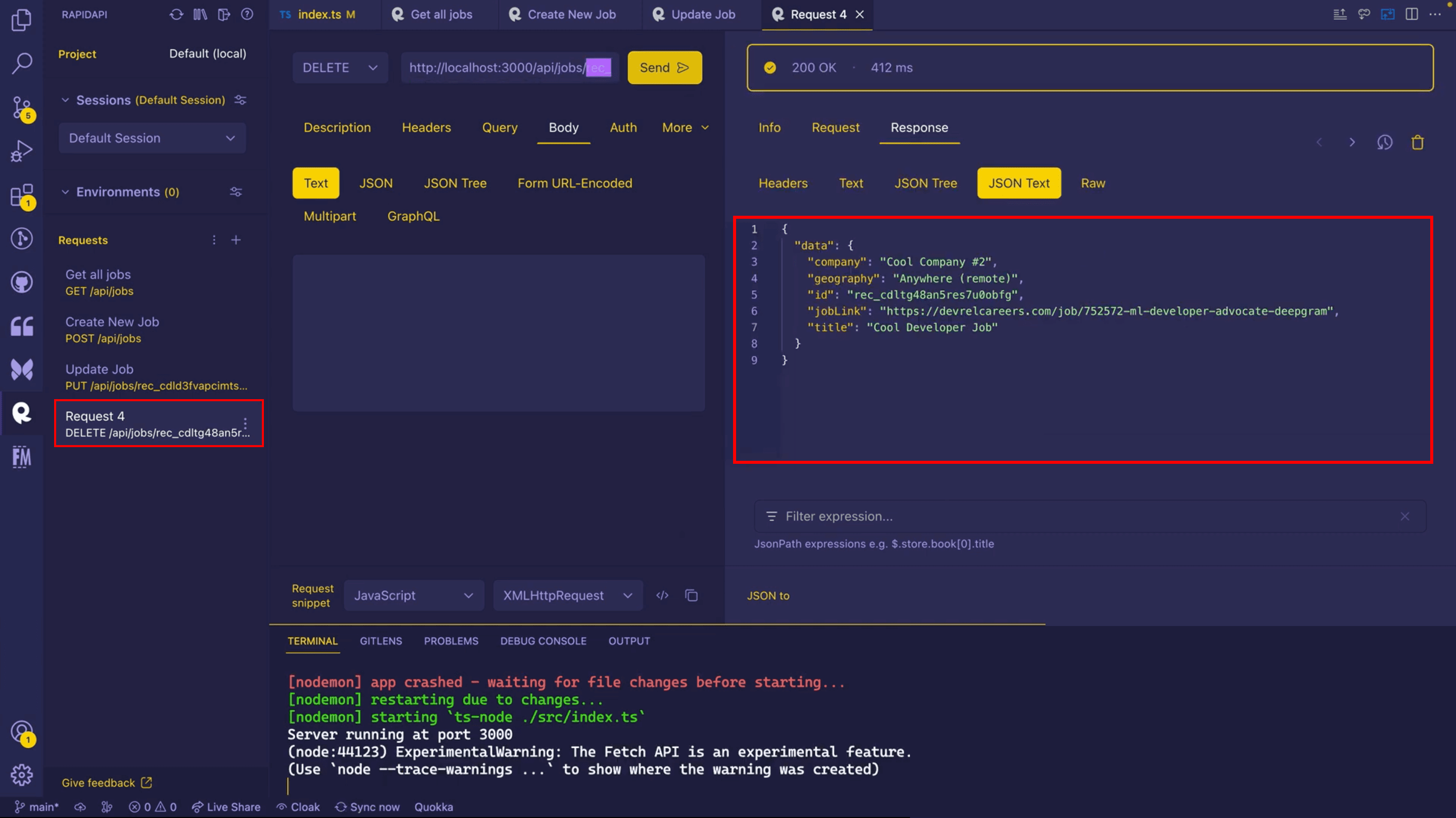Open response Info tab
Viewport: 1456px width, 818px height.
click(x=769, y=128)
